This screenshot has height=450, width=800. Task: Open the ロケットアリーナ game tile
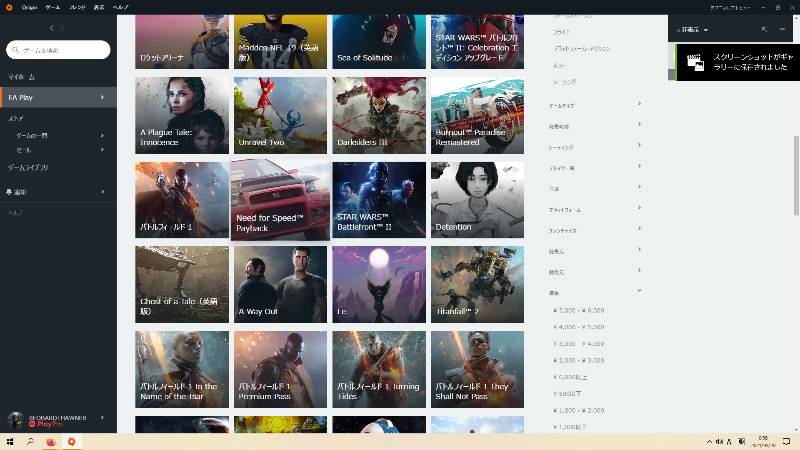[182, 42]
